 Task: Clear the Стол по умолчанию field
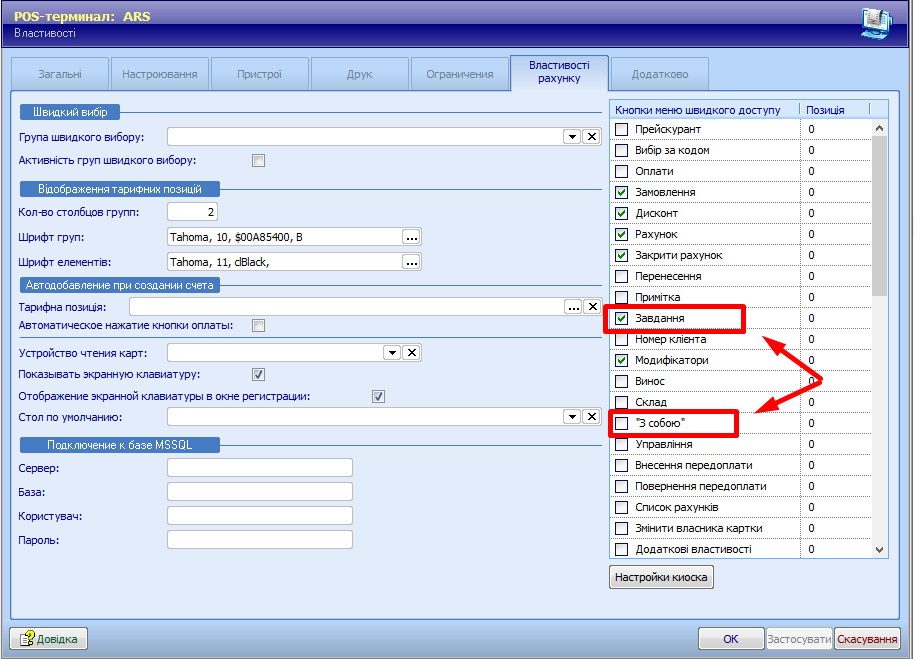[x=591, y=417]
